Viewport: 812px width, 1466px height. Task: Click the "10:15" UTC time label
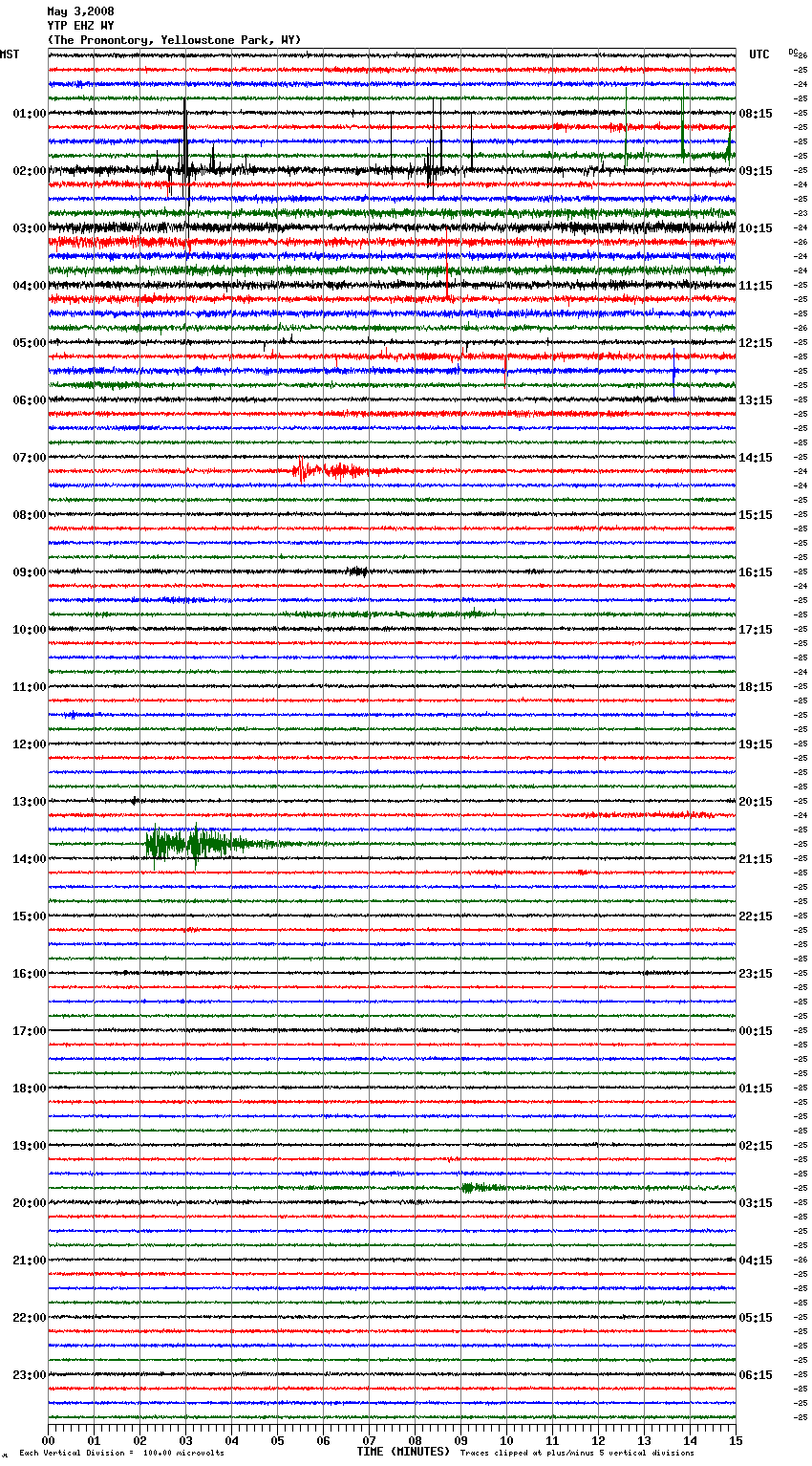[x=756, y=228]
